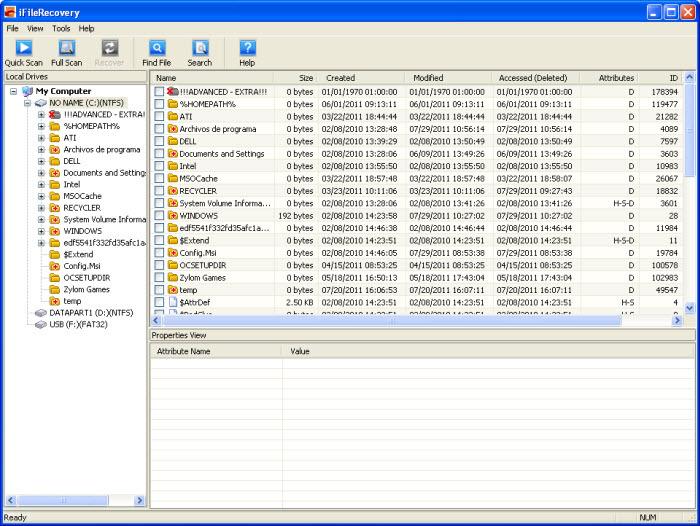Click the file list's scroll down arrow
Viewport: 700px width, 526px height.
[x=689, y=308]
